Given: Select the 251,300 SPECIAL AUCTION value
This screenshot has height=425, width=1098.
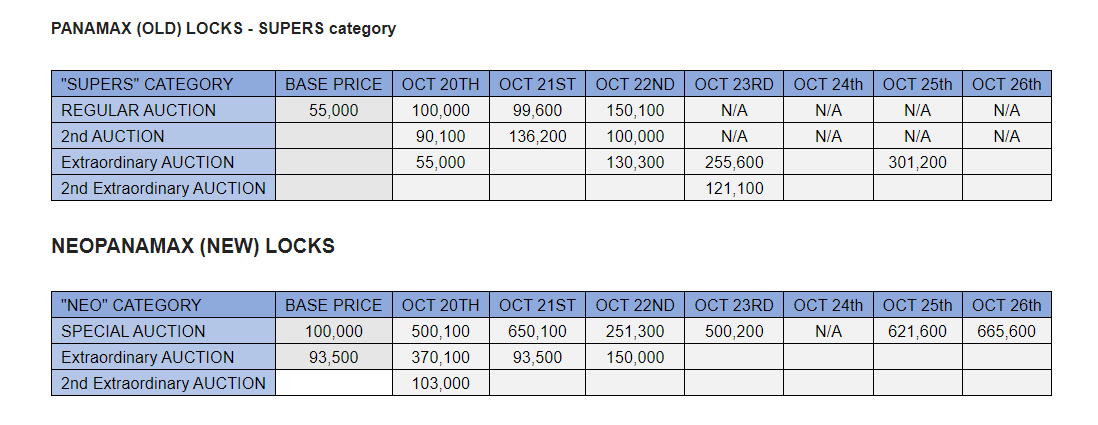Looking at the screenshot, I should (x=635, y=331).
